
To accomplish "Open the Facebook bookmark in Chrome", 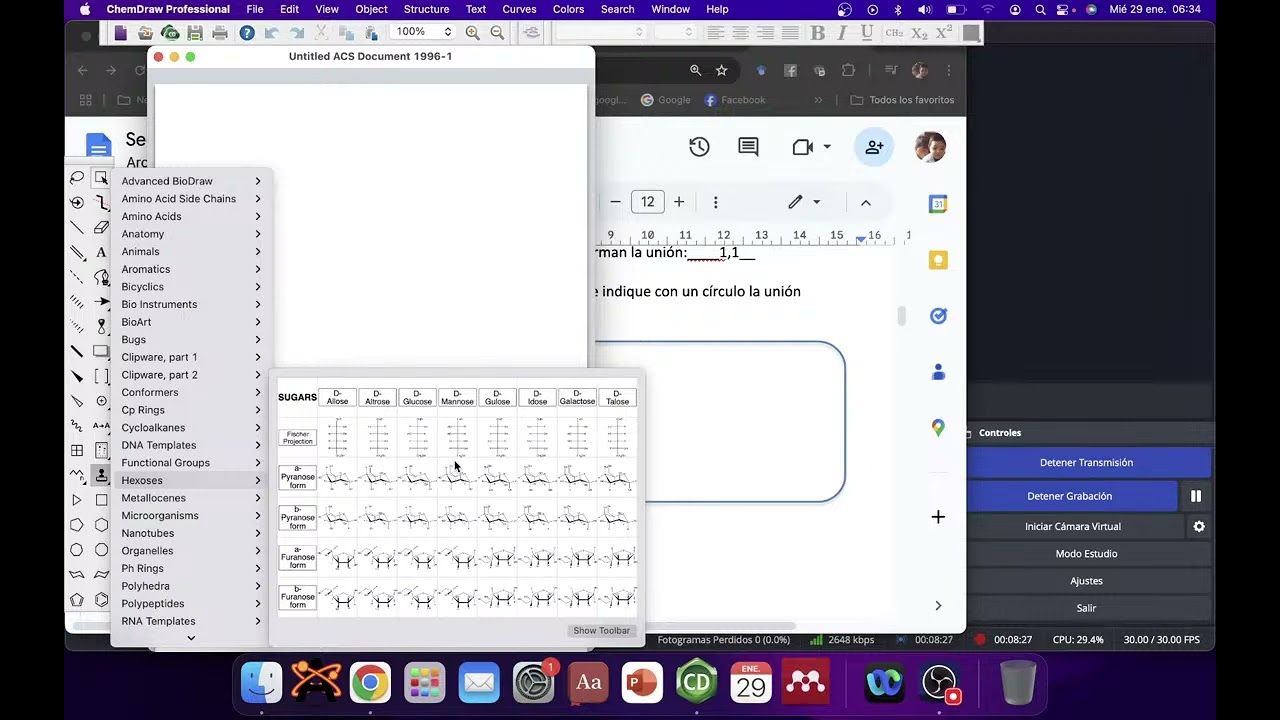I will tap(735, 100).
